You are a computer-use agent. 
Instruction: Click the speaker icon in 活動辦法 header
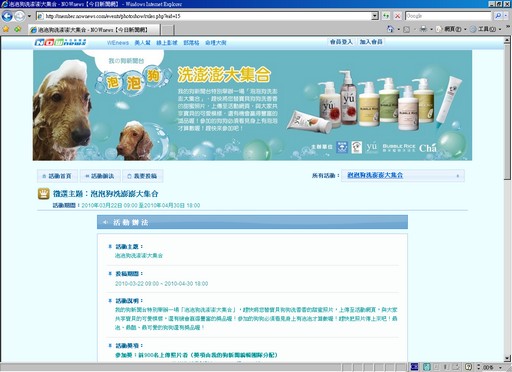pyautogui.click(x=105, y=222)
